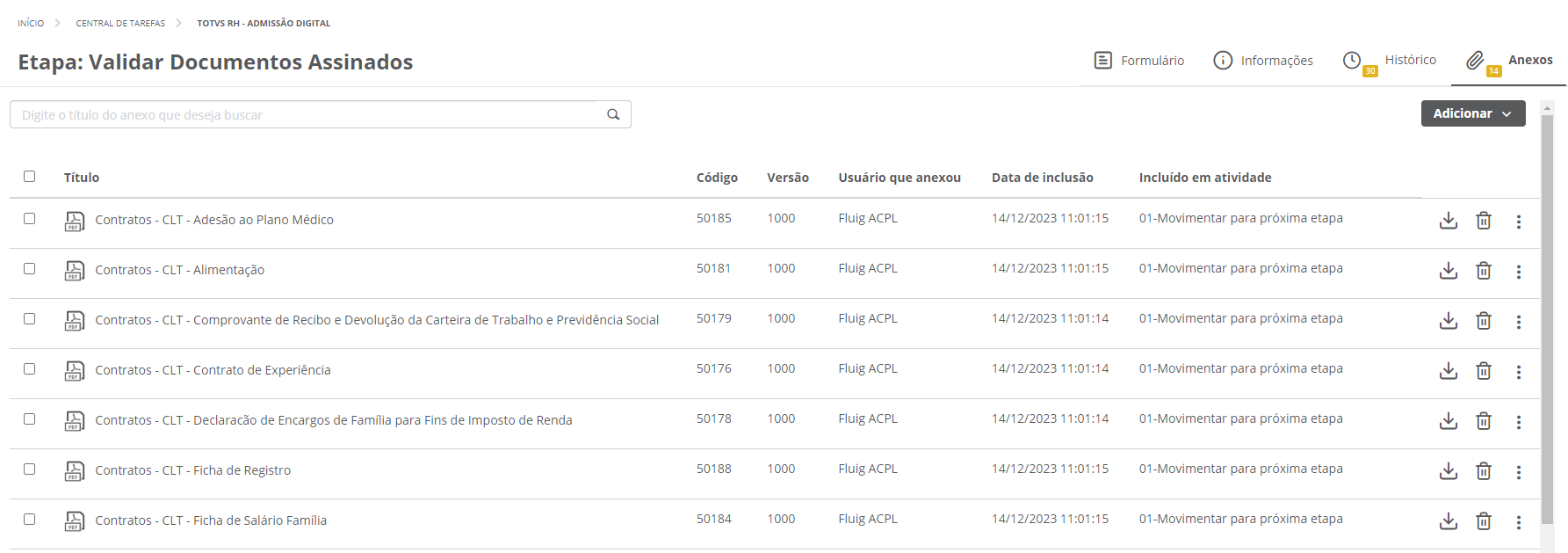Download the Contrato de Experiência file
Image resolution: width=1568 pixels, height=553 pixels.
(1449, 371)
